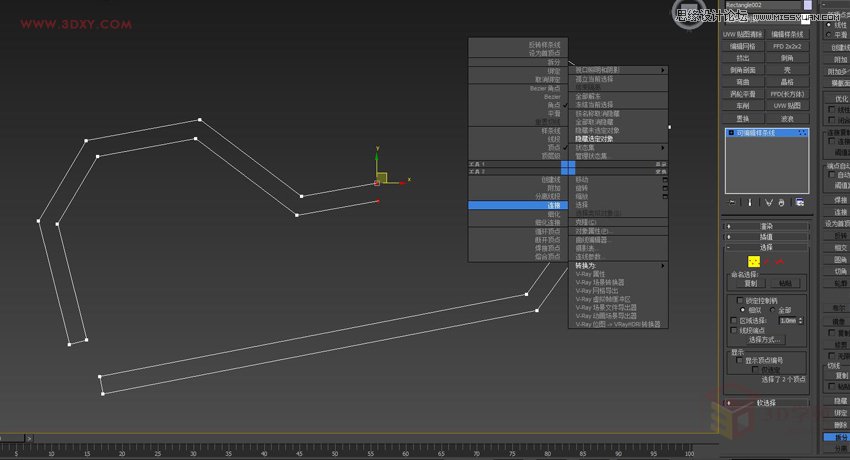Click the pin stack icon below modifier list
Viewport: 850px width, 460px height.
tap(732, 202)
